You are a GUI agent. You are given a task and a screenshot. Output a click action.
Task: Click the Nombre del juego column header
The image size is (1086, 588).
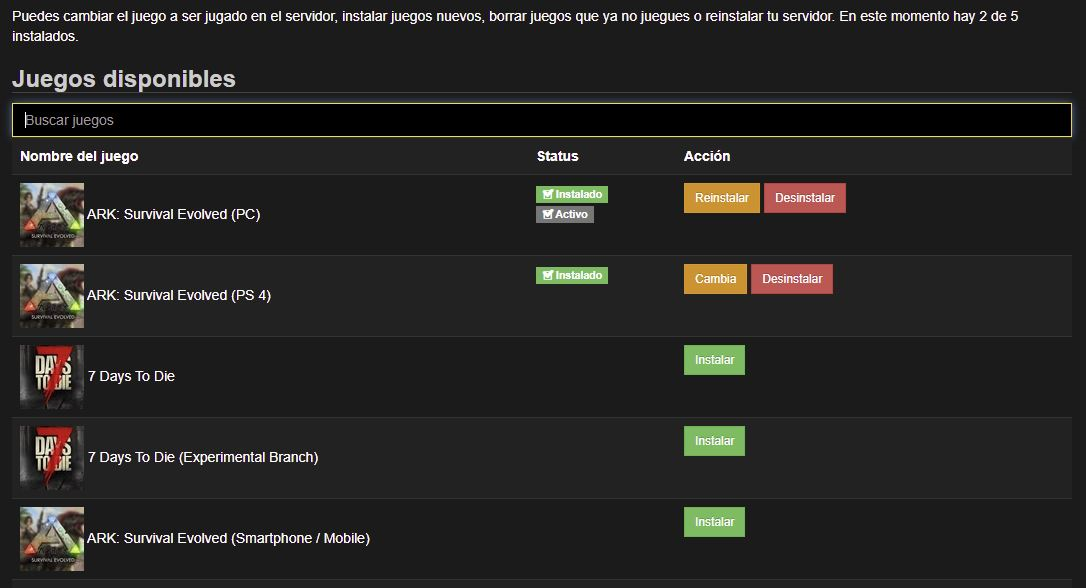pyautogui.click(x=79, y=157)
